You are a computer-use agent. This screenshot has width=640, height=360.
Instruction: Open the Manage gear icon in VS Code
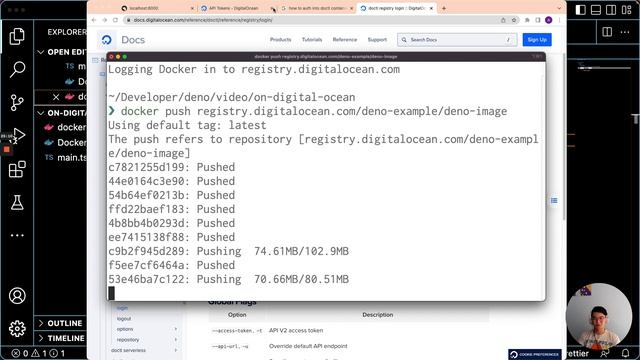tap(17, 328)
